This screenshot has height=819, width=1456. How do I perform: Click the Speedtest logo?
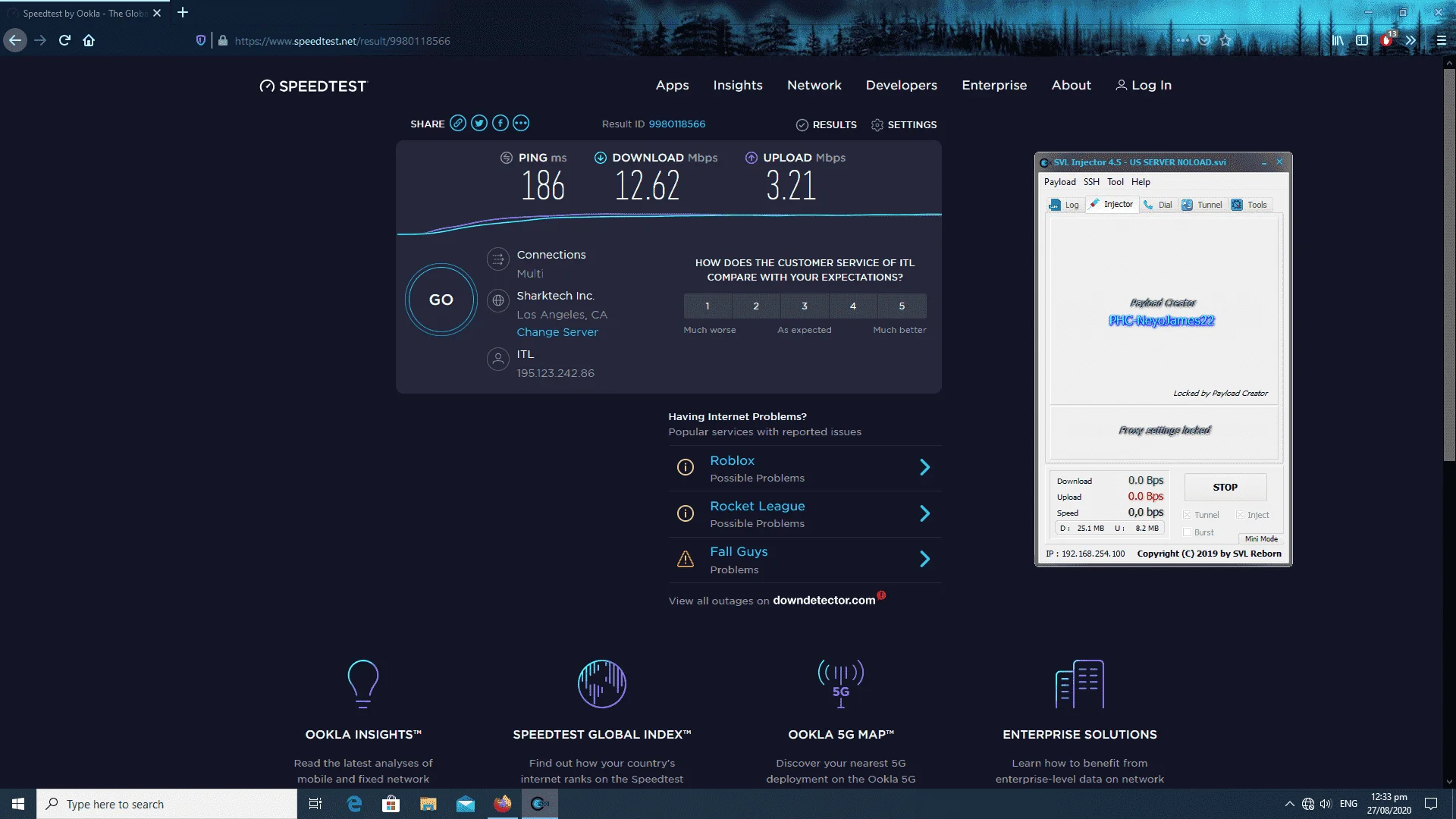click(x=312, y=86)
